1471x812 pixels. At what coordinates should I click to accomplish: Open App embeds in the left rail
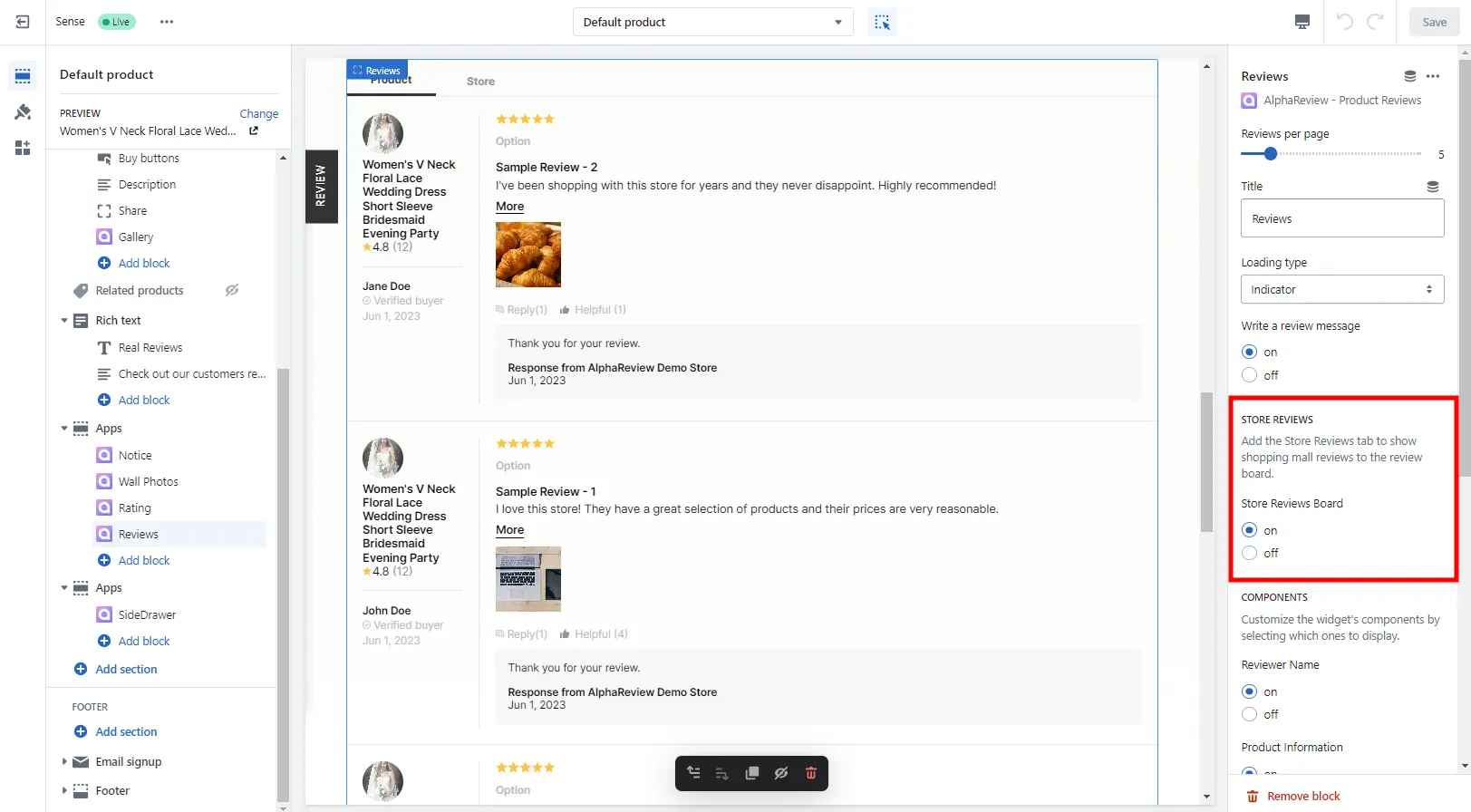pyautogui.click(x=23, y=148)
